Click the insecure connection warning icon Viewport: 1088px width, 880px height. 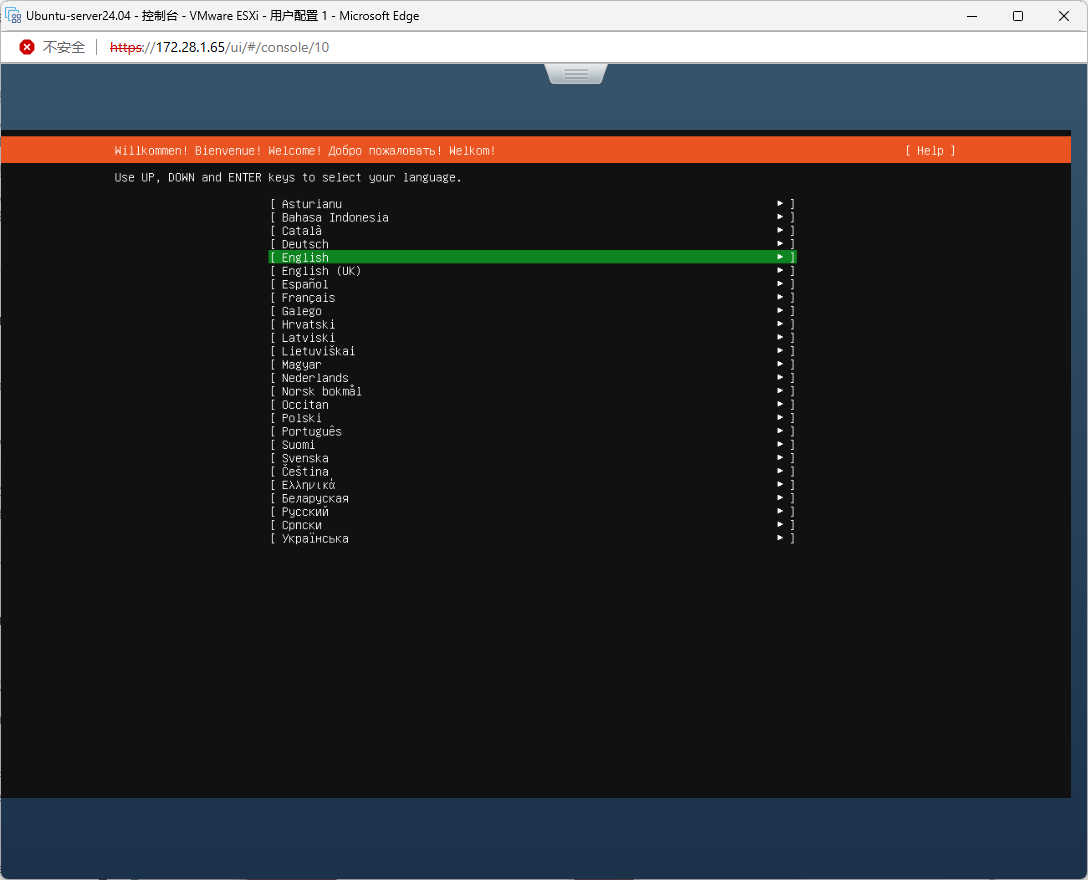click(27, 47)
